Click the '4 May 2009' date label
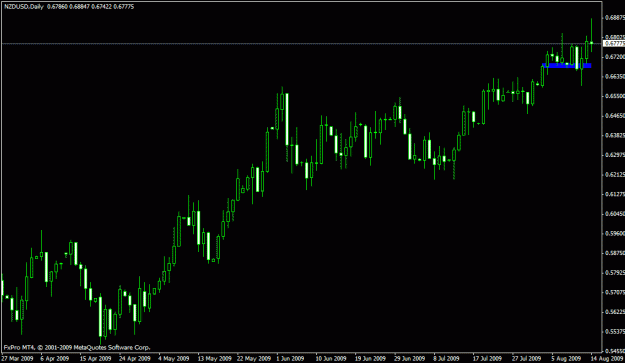 (173, 358)
